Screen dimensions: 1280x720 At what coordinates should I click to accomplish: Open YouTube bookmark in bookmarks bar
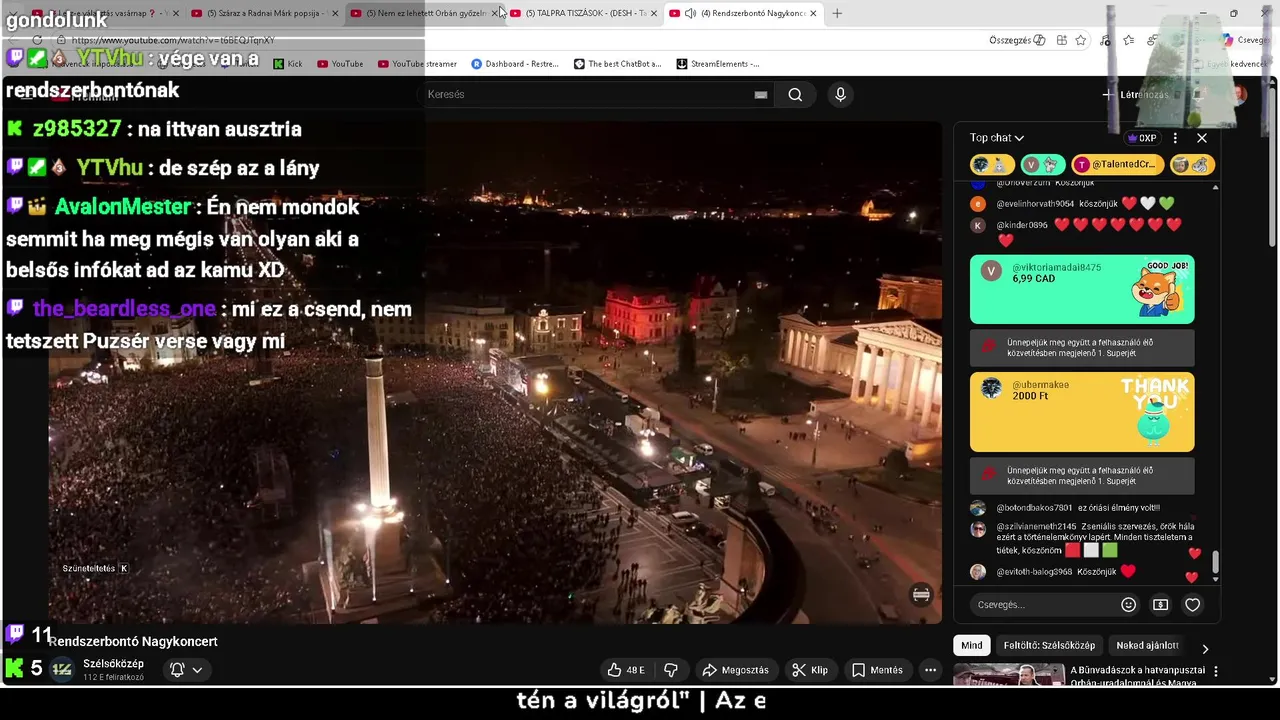click(x=340, y=64)
